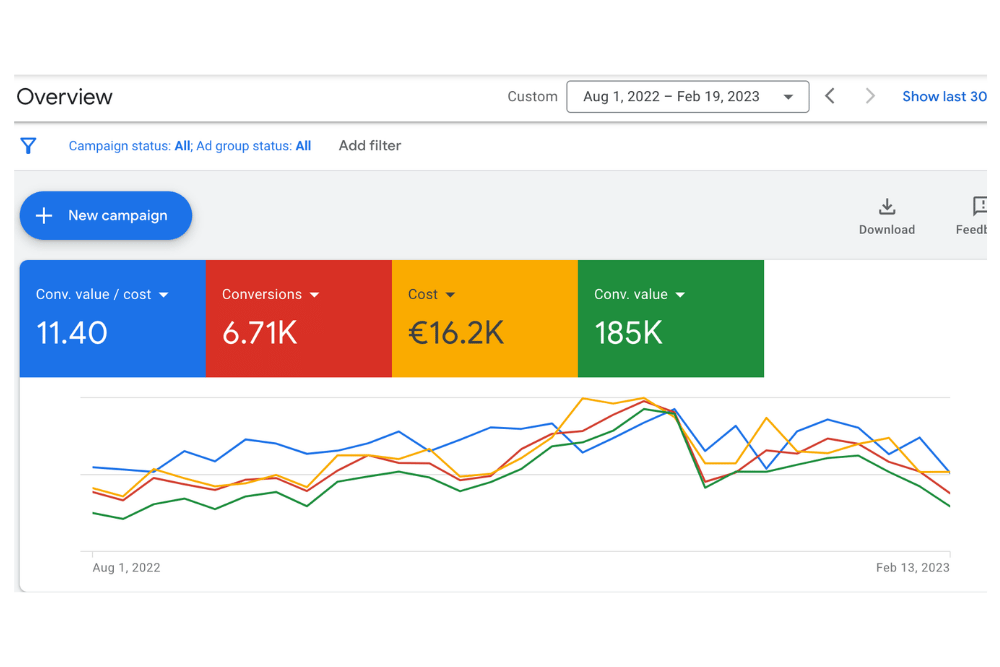Click the Aug 1, 2022 chart axis label
This screenshot has width=1000, height=667.
pyautogui.click(x=126, y=568)
